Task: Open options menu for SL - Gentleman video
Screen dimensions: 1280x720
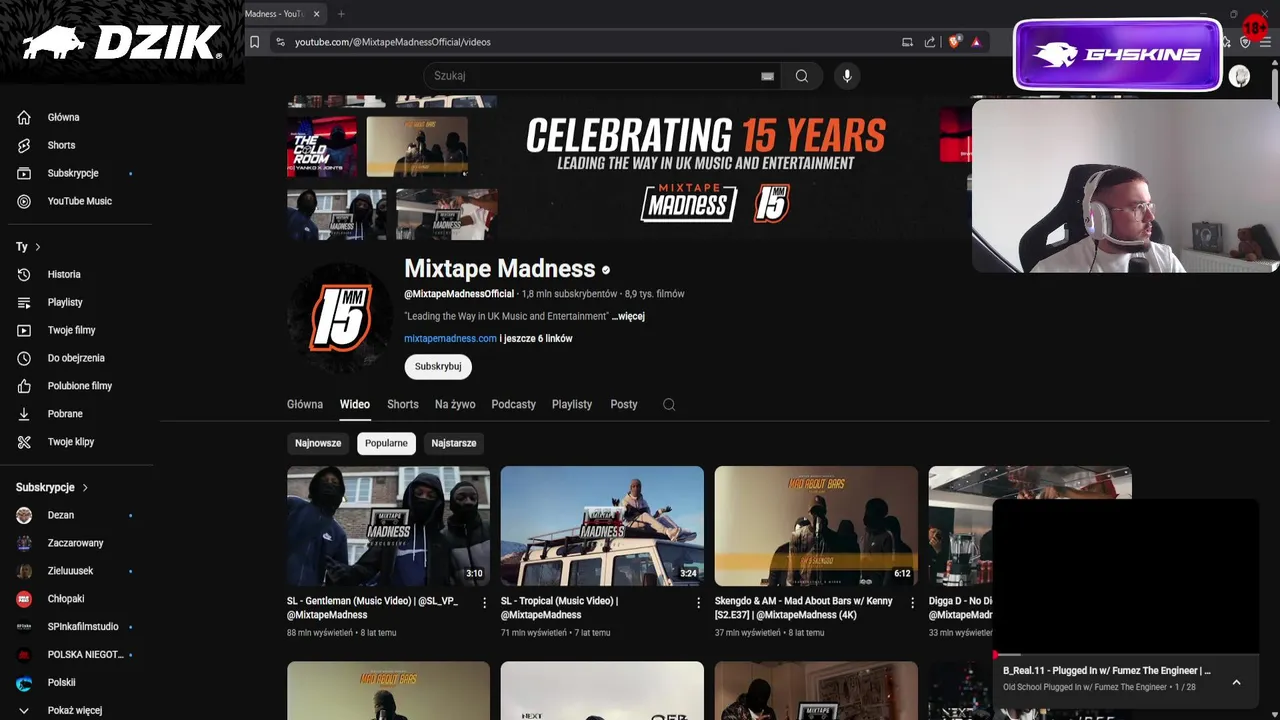Action: coord(485,602)
